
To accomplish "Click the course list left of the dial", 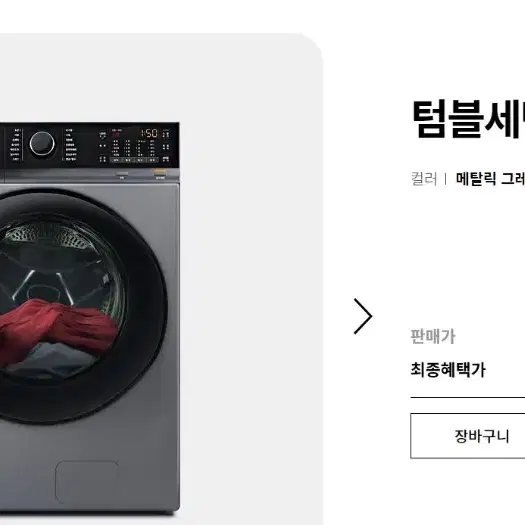I will 16,144.
